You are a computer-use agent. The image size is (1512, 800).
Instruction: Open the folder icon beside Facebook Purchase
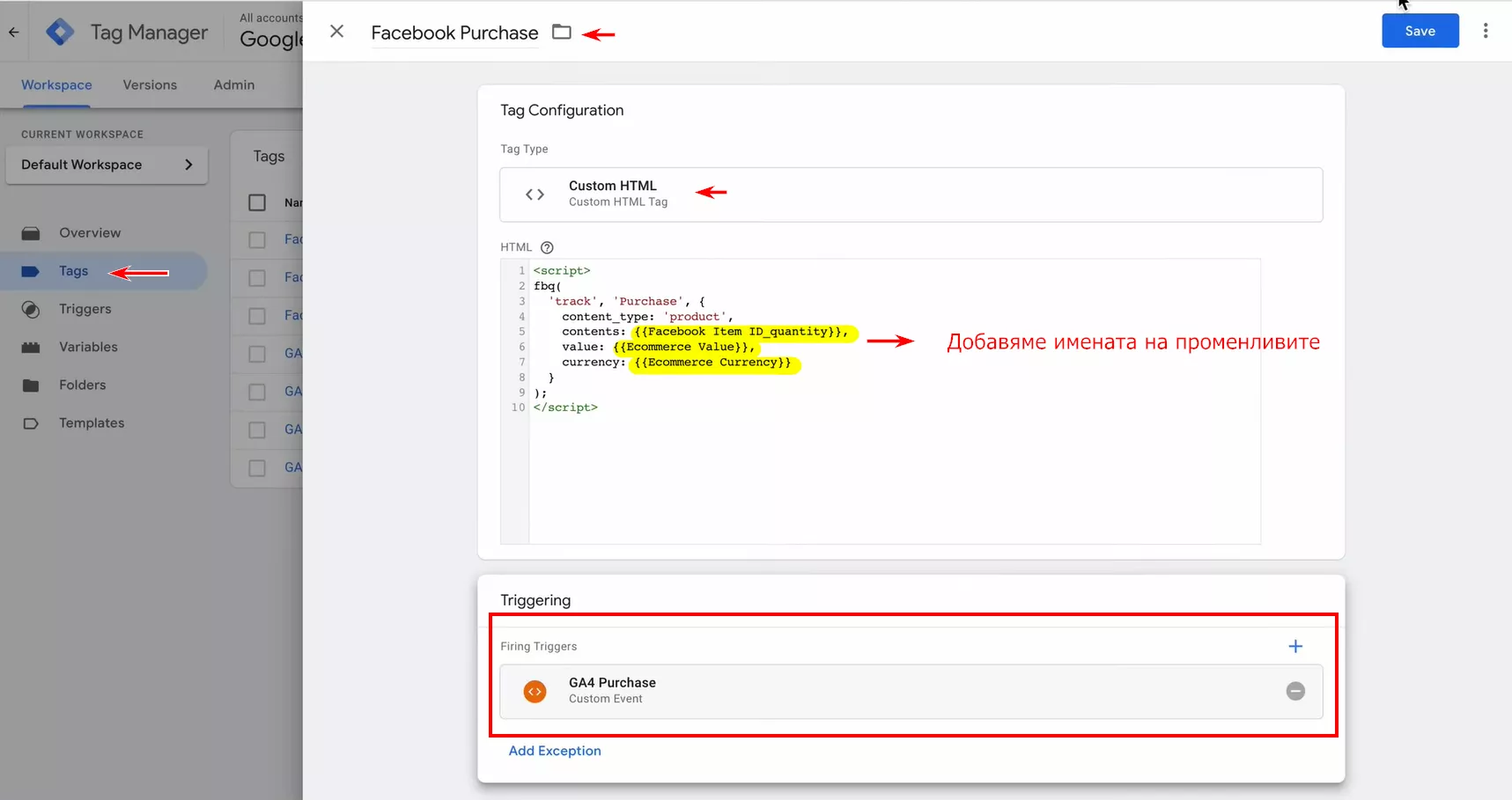point(561,32)
